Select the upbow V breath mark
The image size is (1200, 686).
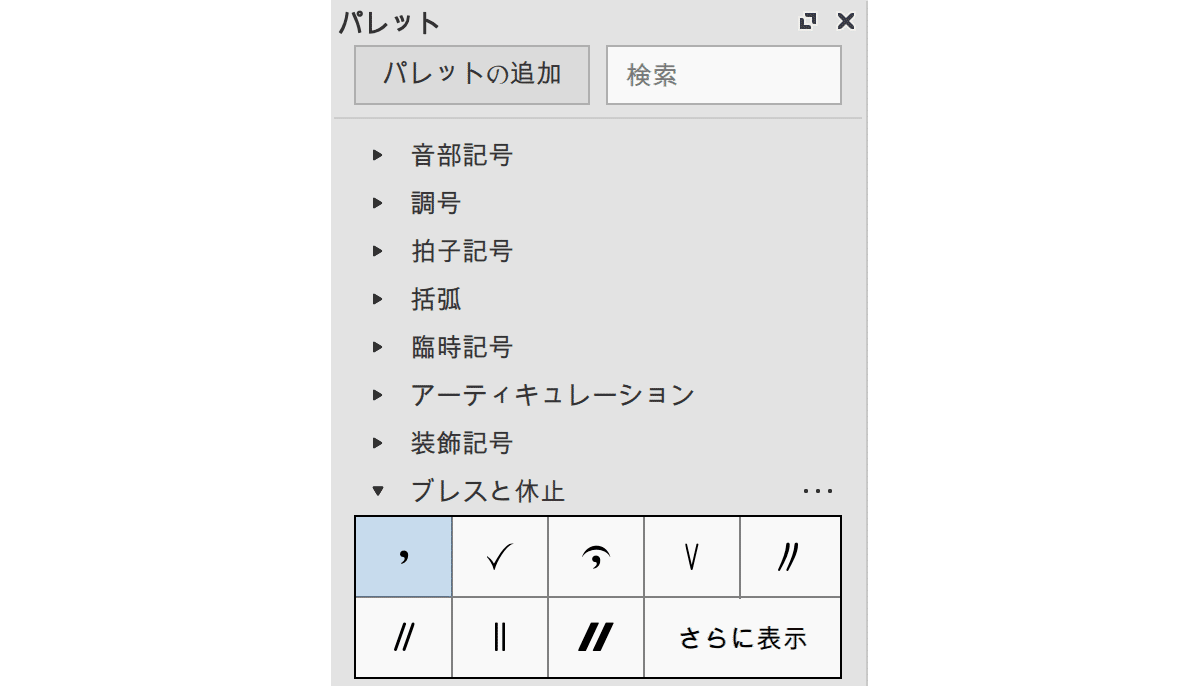pyautogui.click(x=692, y=557)
